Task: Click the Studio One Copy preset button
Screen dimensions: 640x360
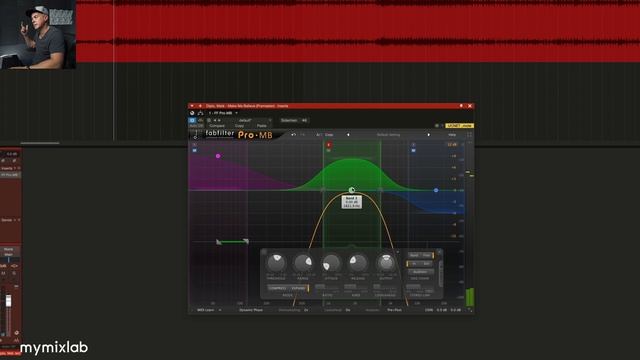Action: [x=240, y=126]
